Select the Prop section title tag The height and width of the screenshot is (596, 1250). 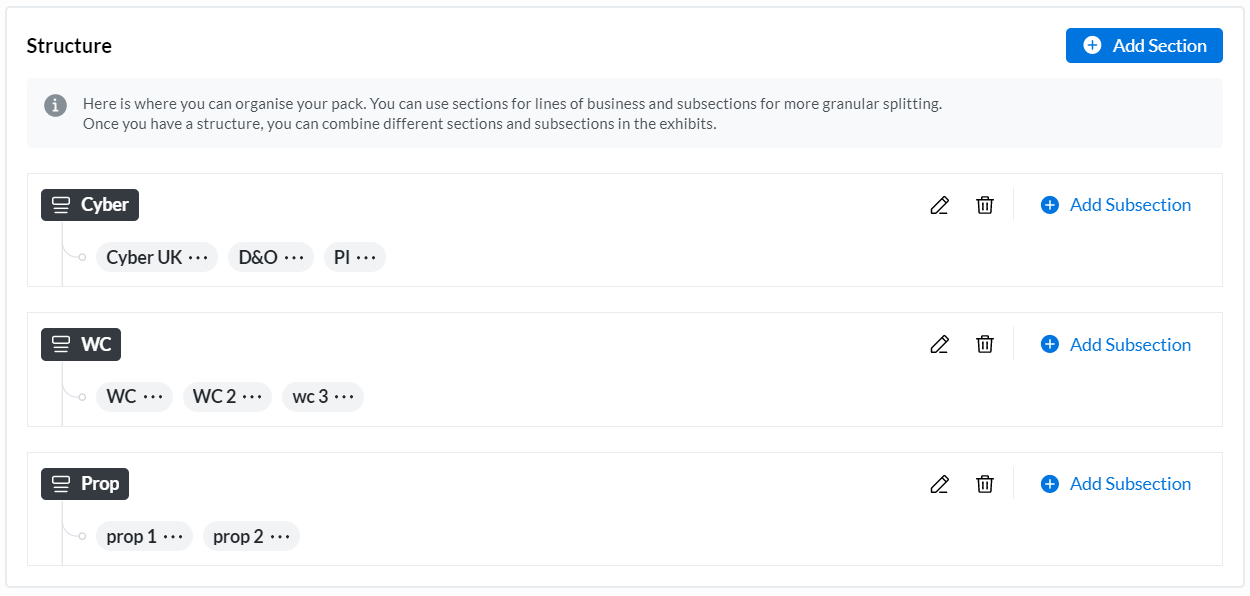99,484
